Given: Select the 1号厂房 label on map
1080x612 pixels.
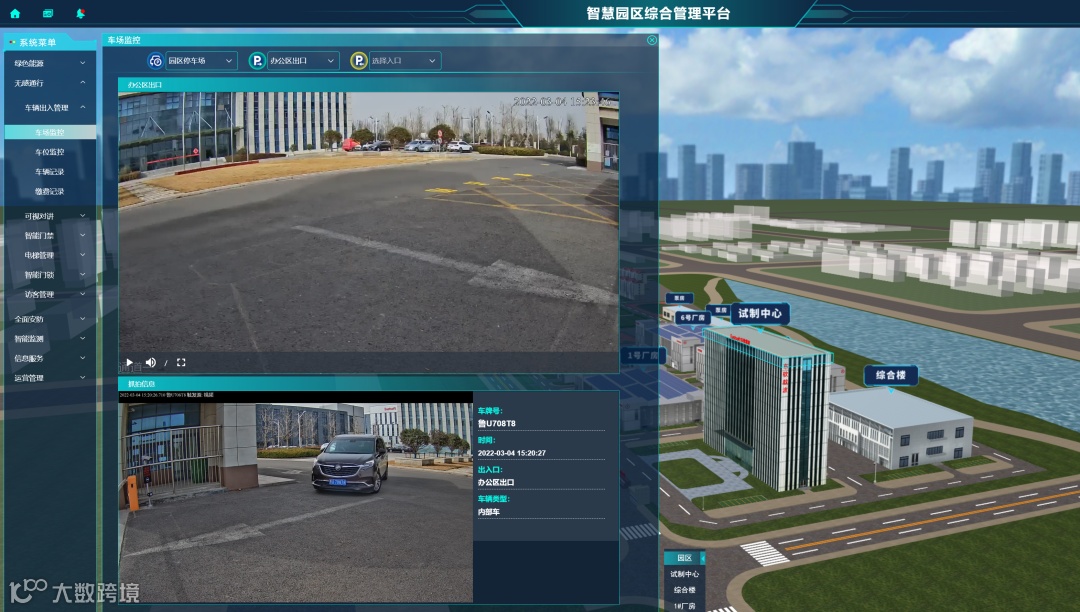Looking at the screenshot, I should tap(642, 355).
